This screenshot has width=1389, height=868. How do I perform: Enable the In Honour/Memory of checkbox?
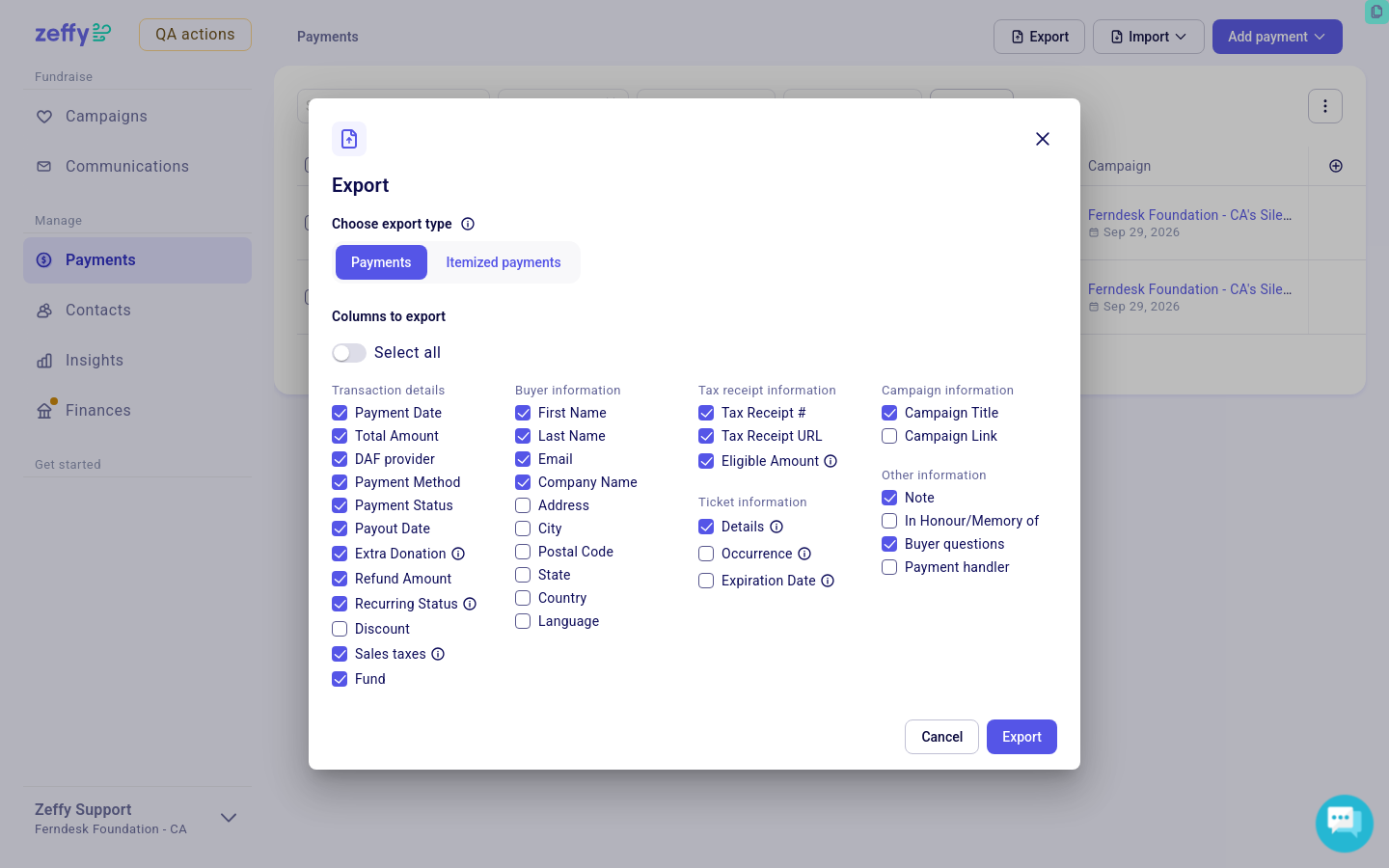(889, 521)
